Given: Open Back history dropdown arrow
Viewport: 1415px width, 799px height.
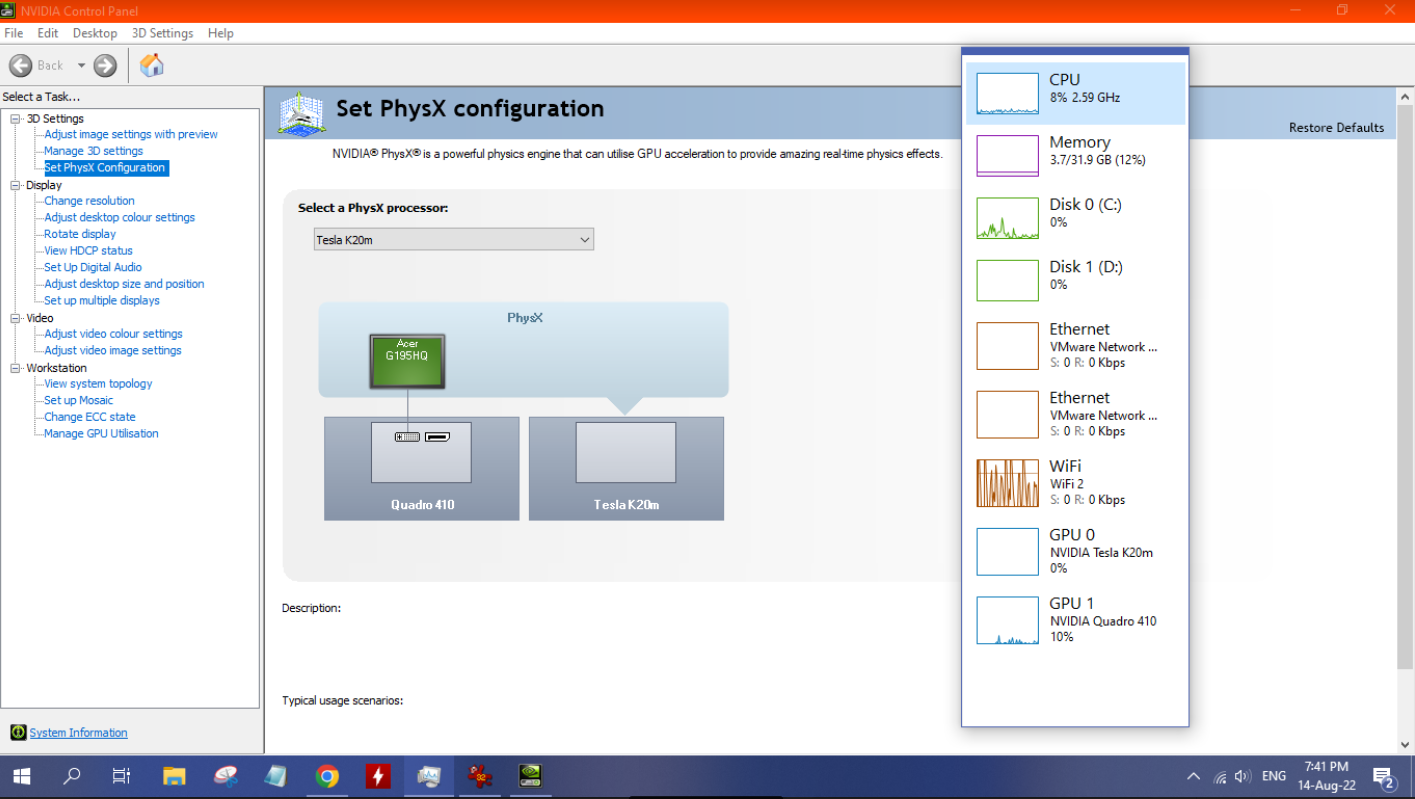Looking at the screenshot, I should coord(81,66).
